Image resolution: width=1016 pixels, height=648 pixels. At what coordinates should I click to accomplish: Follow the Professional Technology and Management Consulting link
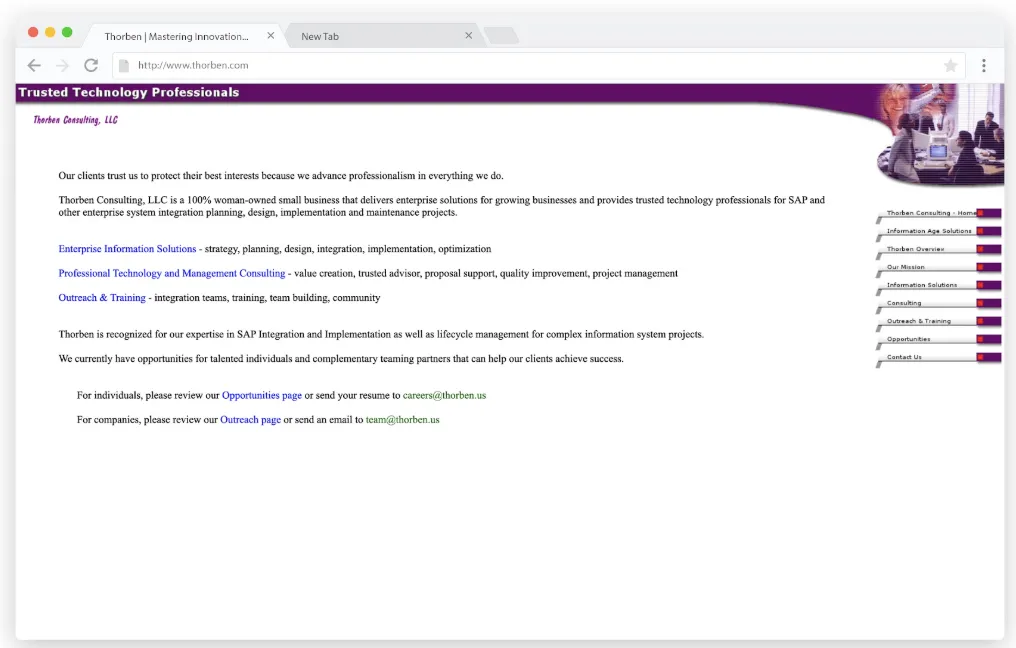point(172,273)
